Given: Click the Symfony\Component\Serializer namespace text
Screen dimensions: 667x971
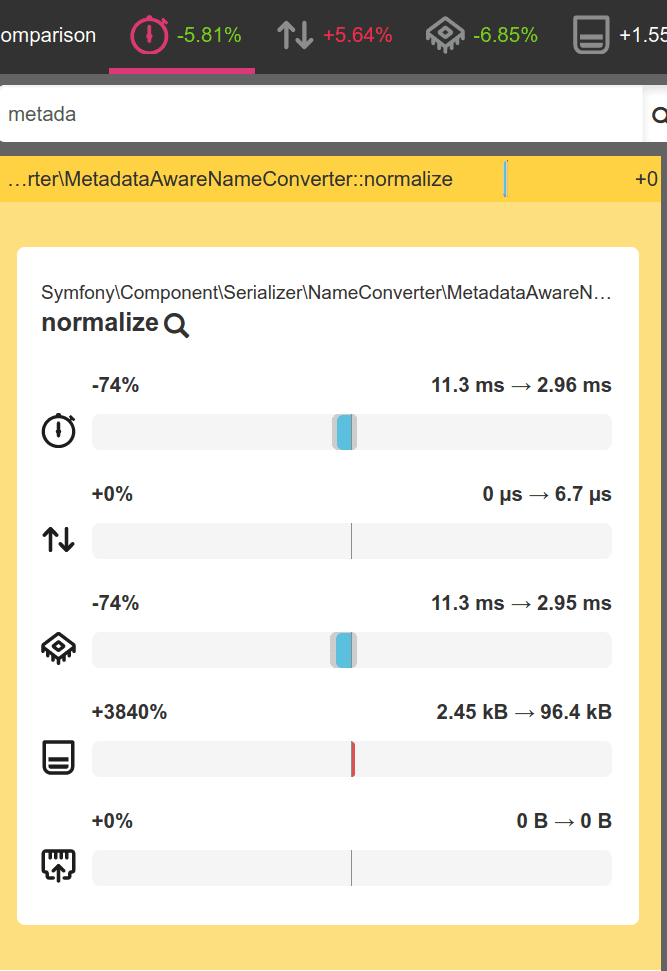Looking at the screenshot, I should [x=325, y=293].
